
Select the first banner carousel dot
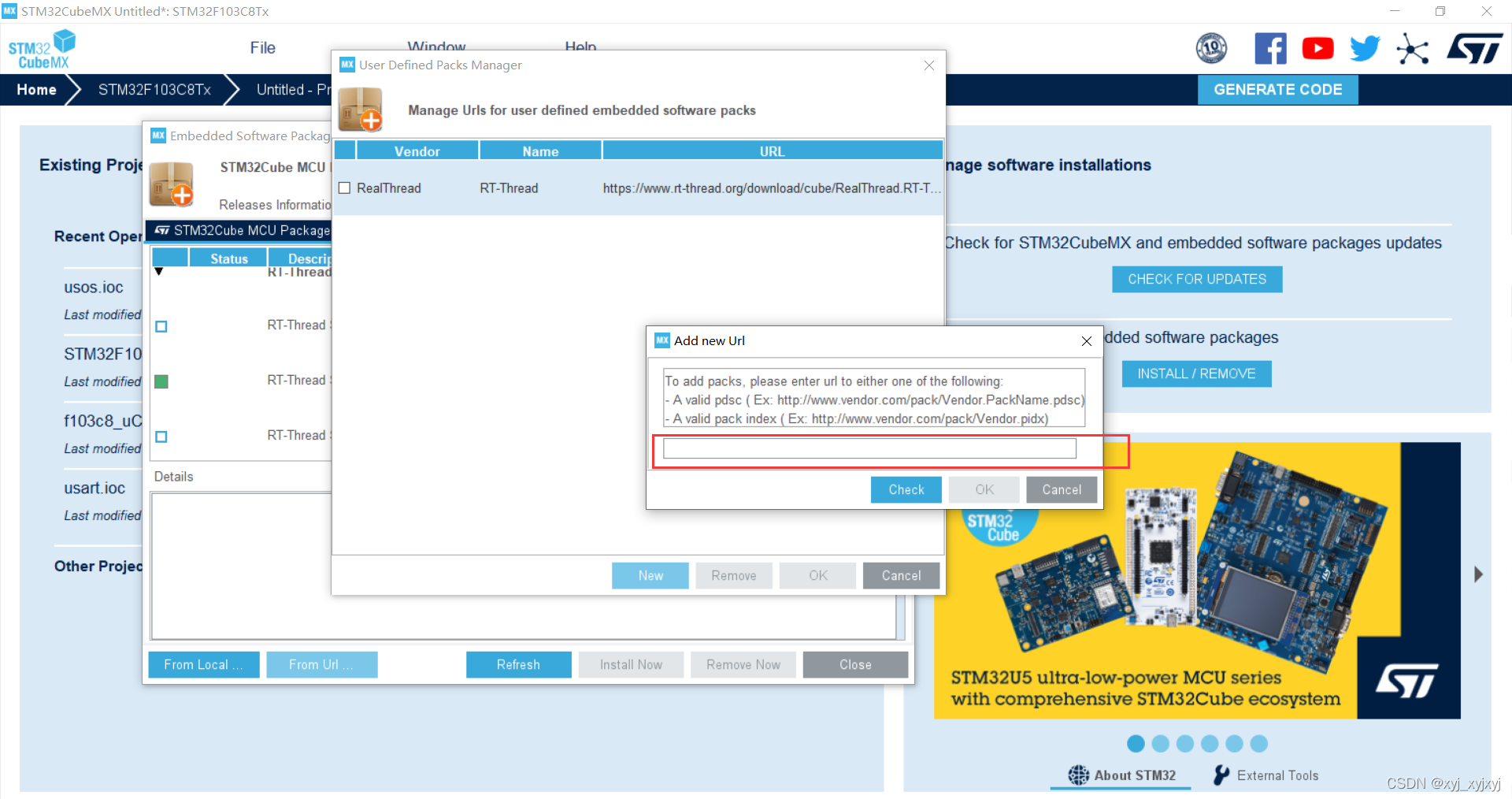[1136, 743]
